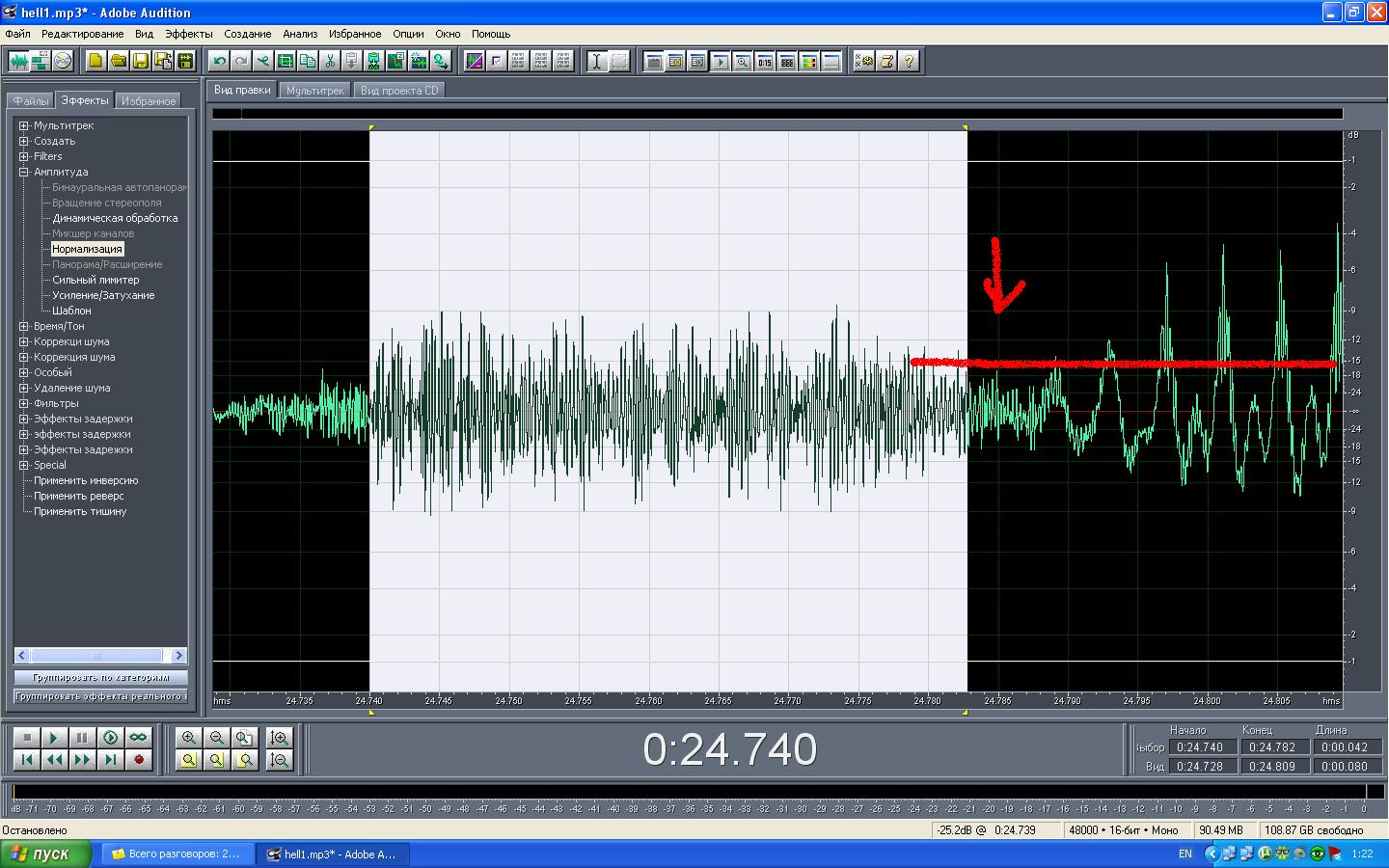Toggle the Loop playback infinity button

pos(139,738)
